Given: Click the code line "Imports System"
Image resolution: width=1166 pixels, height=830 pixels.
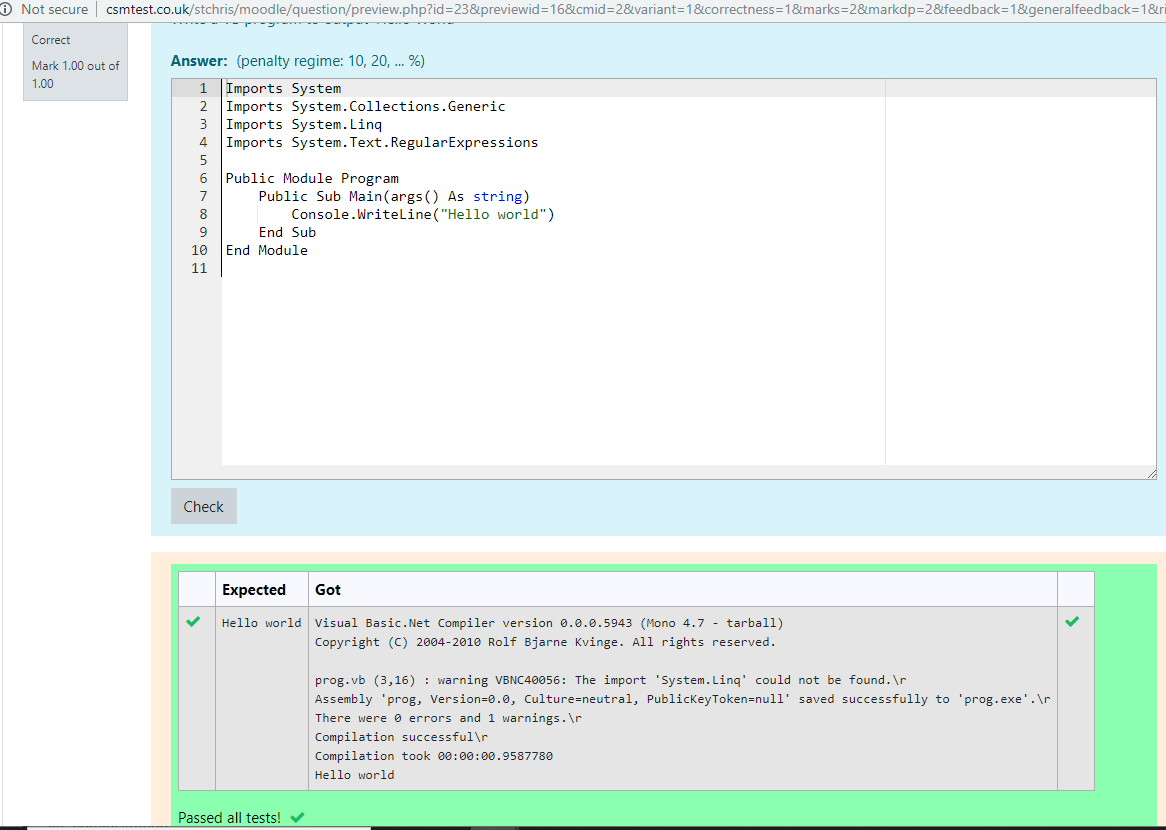Looking at the screenshot, I should click(283, 89).
